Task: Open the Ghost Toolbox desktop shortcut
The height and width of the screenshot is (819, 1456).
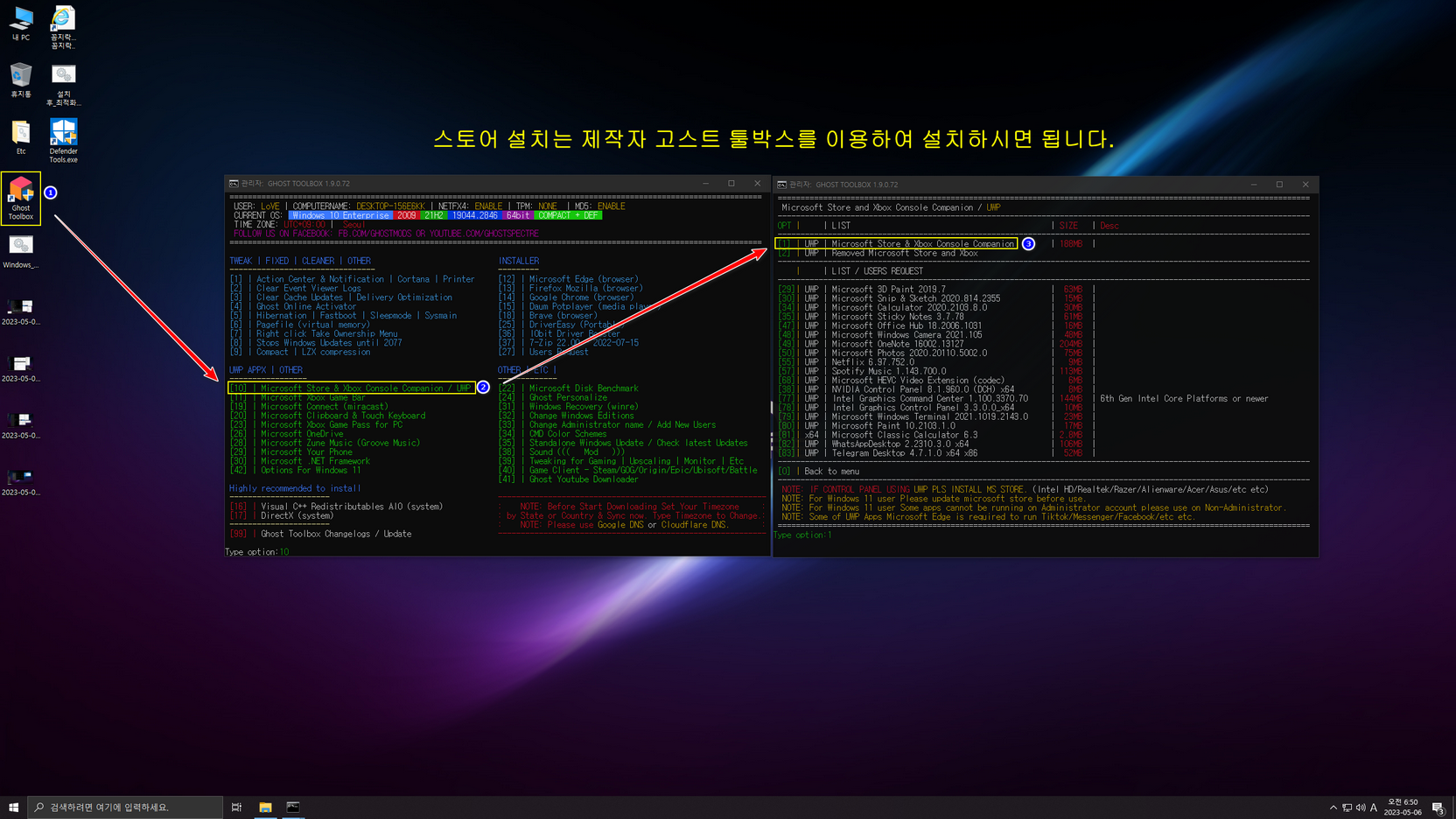Action: click(21, 199)
